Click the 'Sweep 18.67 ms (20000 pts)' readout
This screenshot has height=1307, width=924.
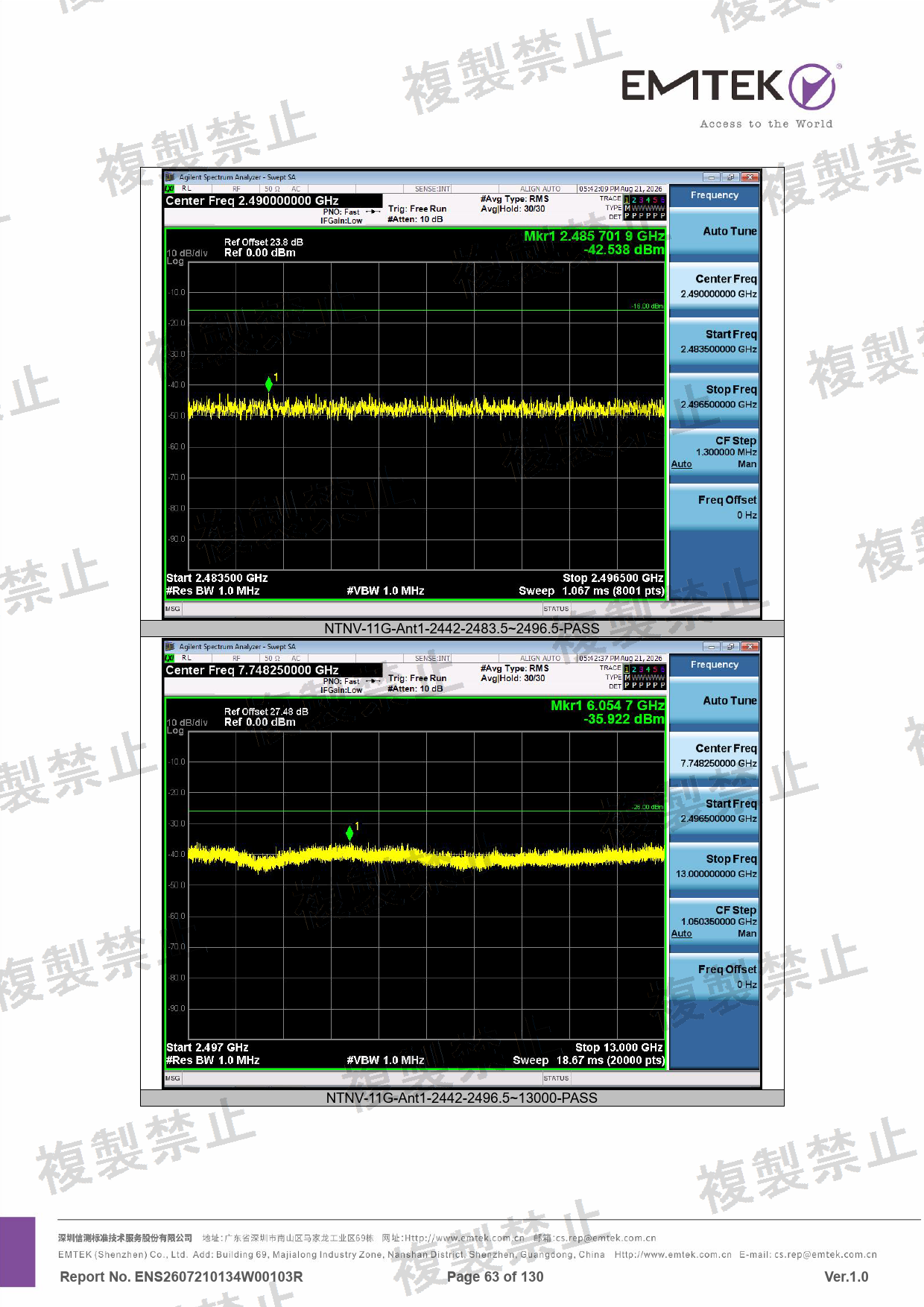tap(589, 1060)
